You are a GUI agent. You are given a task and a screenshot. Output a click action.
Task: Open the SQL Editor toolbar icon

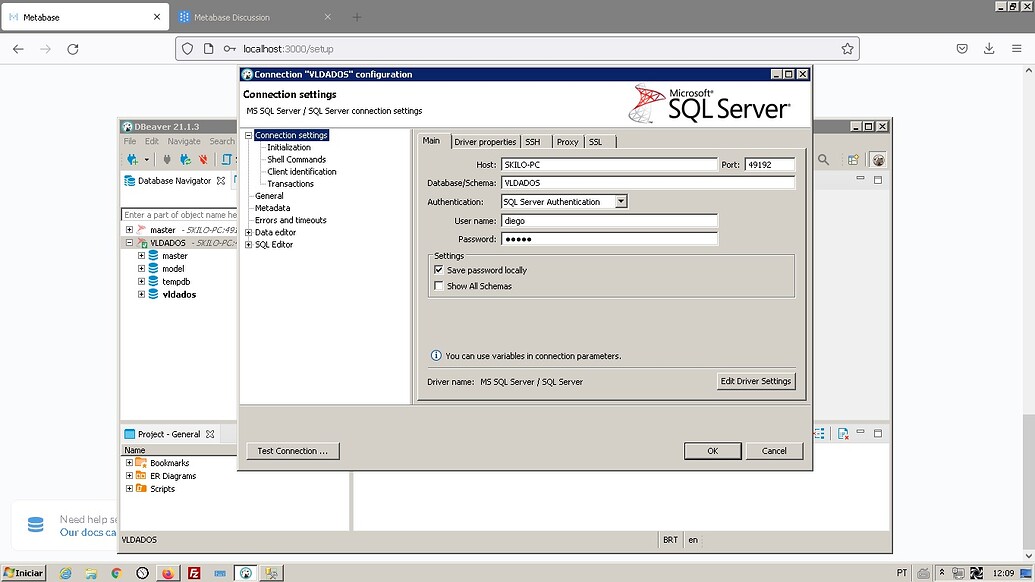(x=227, y=159)
